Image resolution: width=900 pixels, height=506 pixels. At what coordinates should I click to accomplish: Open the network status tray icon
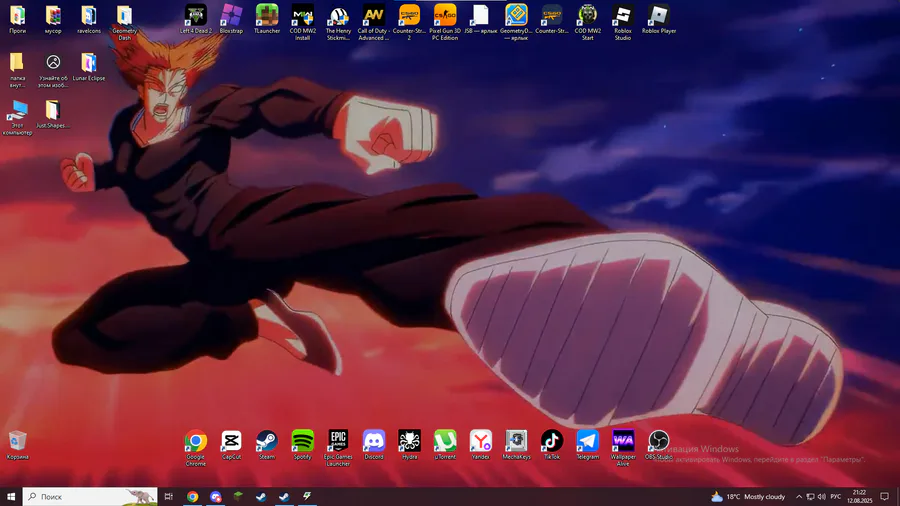click(810, 497)
